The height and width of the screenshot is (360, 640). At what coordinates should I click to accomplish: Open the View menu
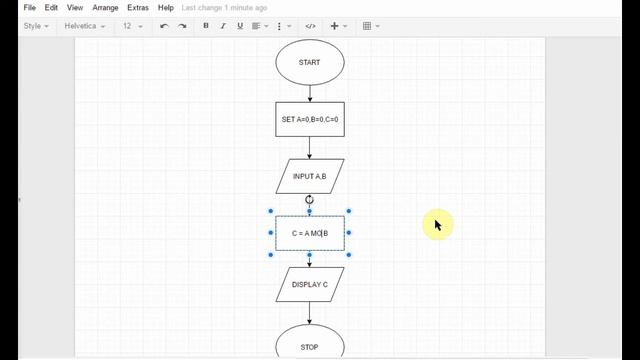75,8
